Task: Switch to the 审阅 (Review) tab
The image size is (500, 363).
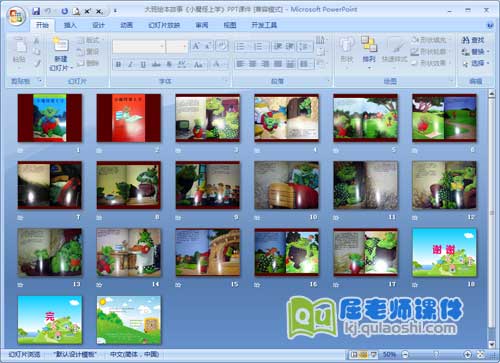Action: pos(202,25)
